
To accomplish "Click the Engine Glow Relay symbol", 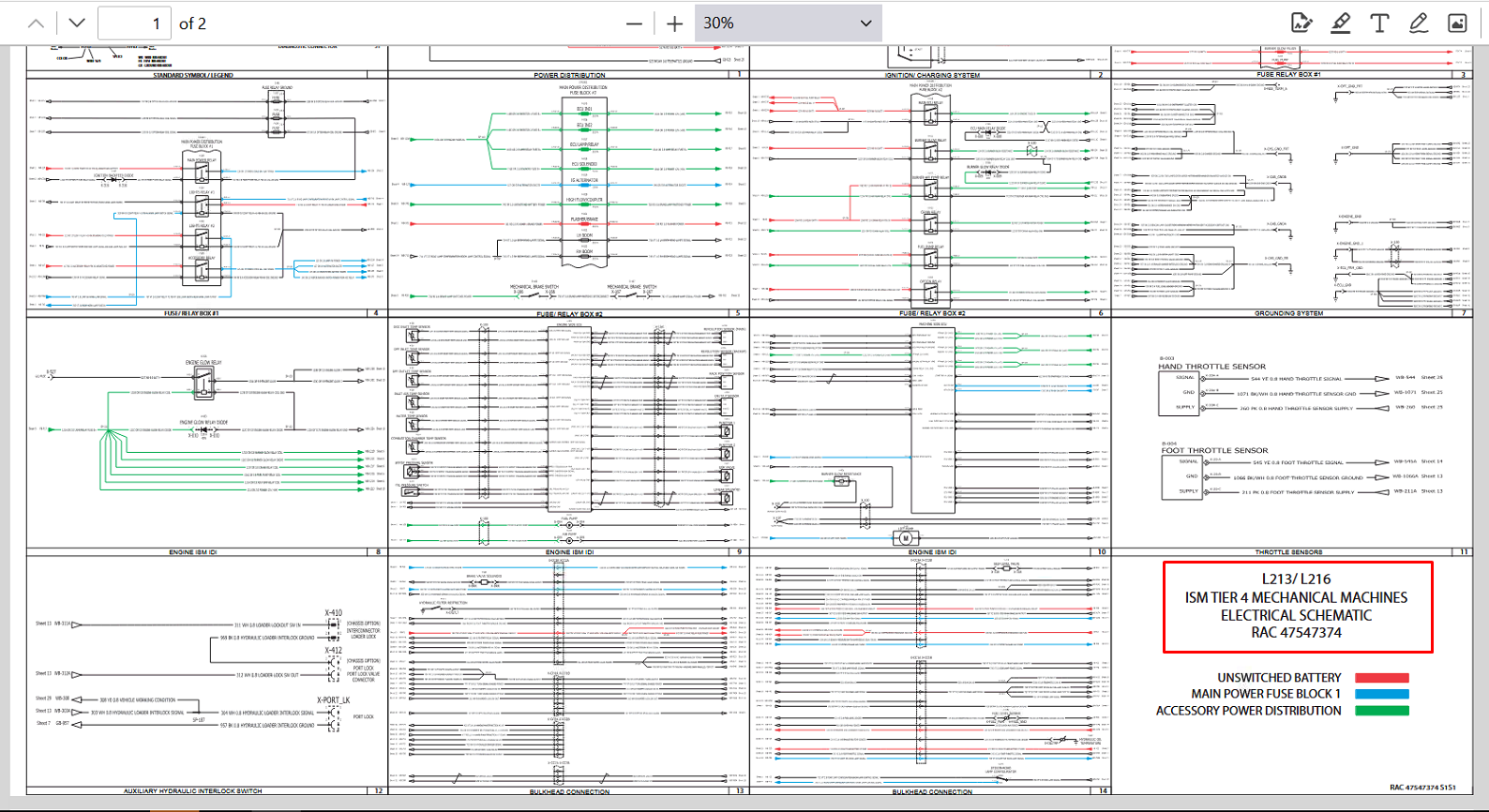I will click(203, 380).
